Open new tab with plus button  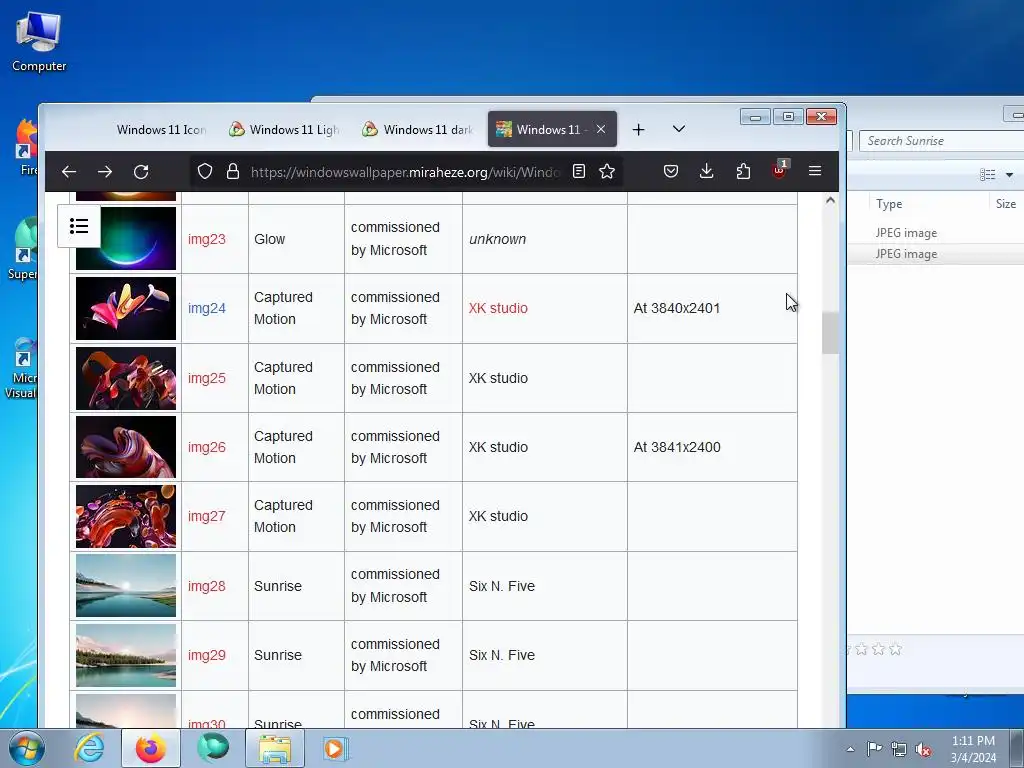coord(639,129)
